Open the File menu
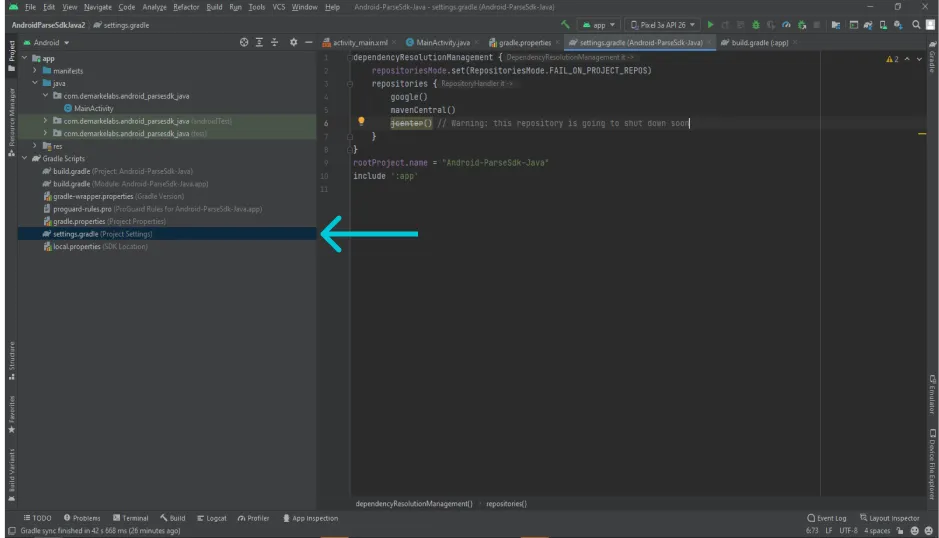Viewport: 939px width, 538px height. [x=31, y=7]
